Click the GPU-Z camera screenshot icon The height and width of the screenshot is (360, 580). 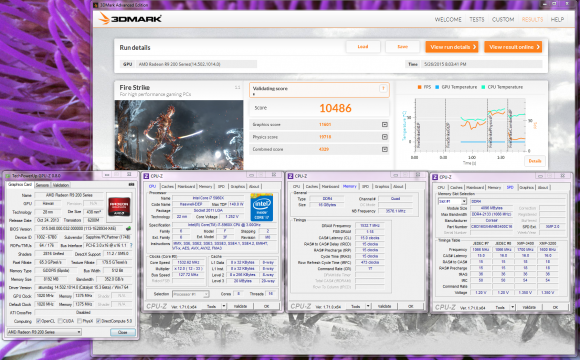coord(131,184)
